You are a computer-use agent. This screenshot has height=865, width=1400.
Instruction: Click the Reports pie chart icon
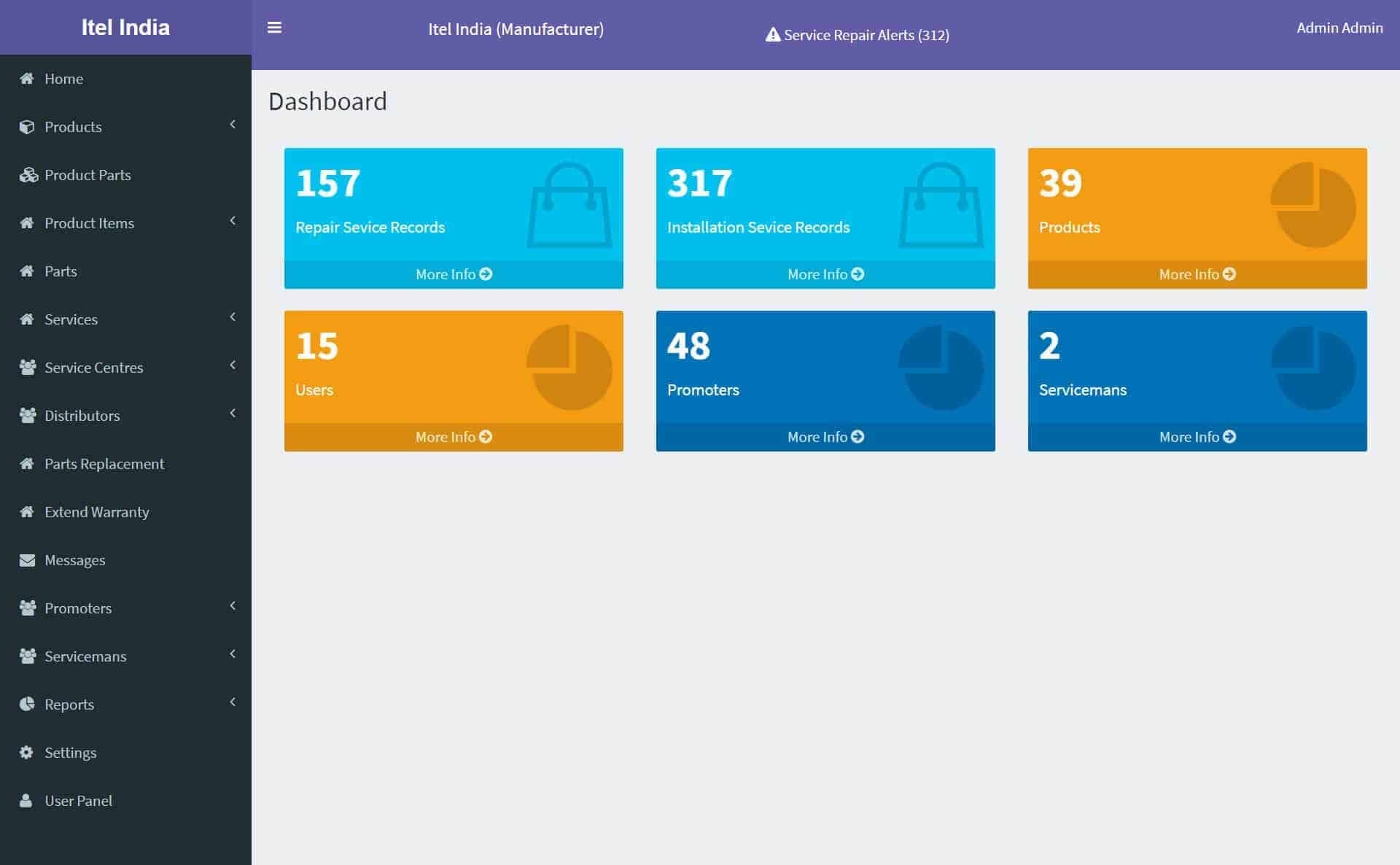pos(27,705)
